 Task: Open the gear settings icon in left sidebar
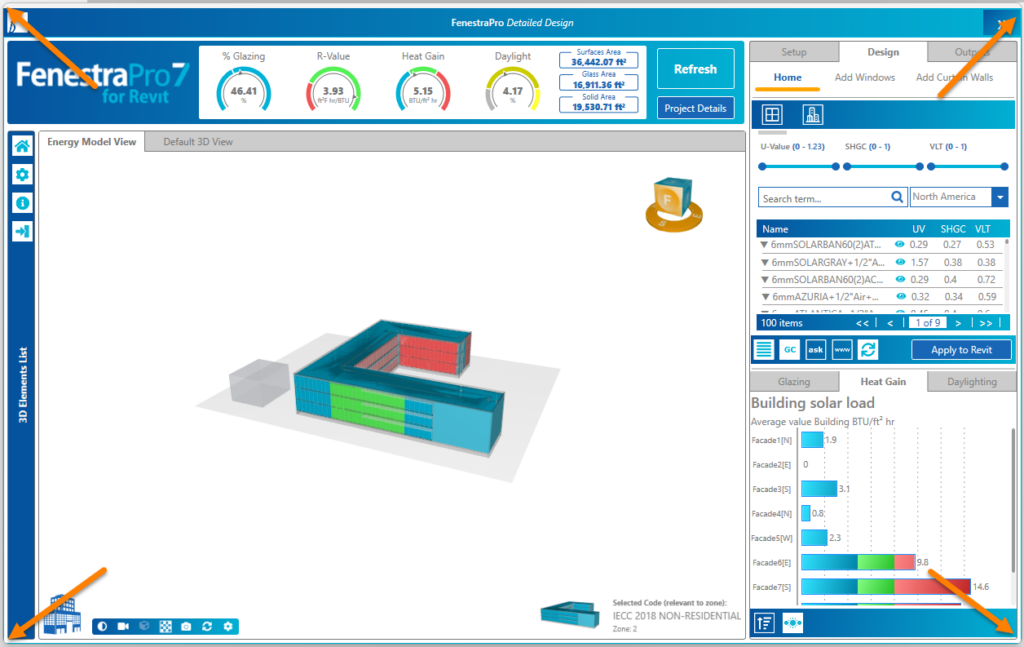(22, 174)
